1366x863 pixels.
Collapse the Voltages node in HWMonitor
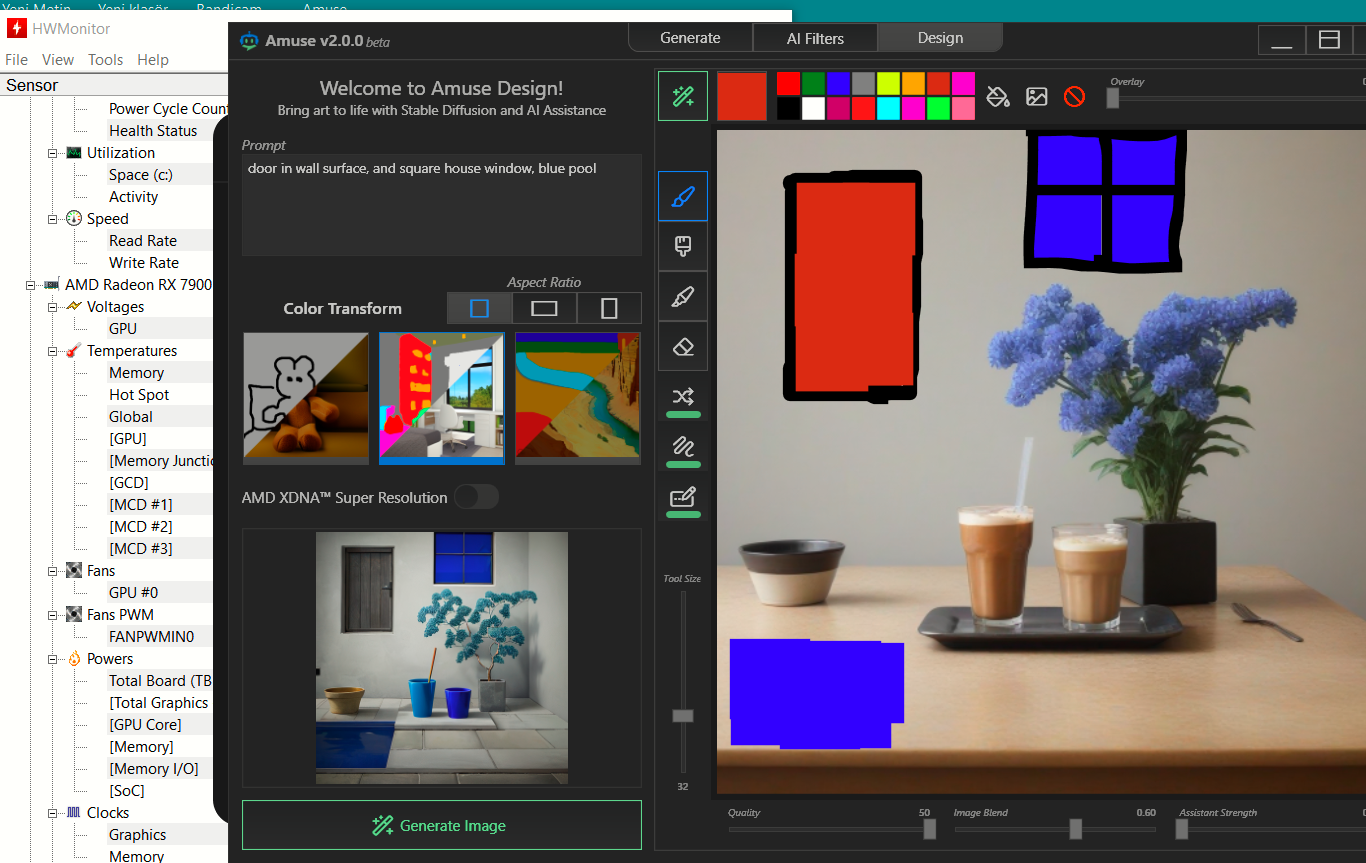[53, 307]
